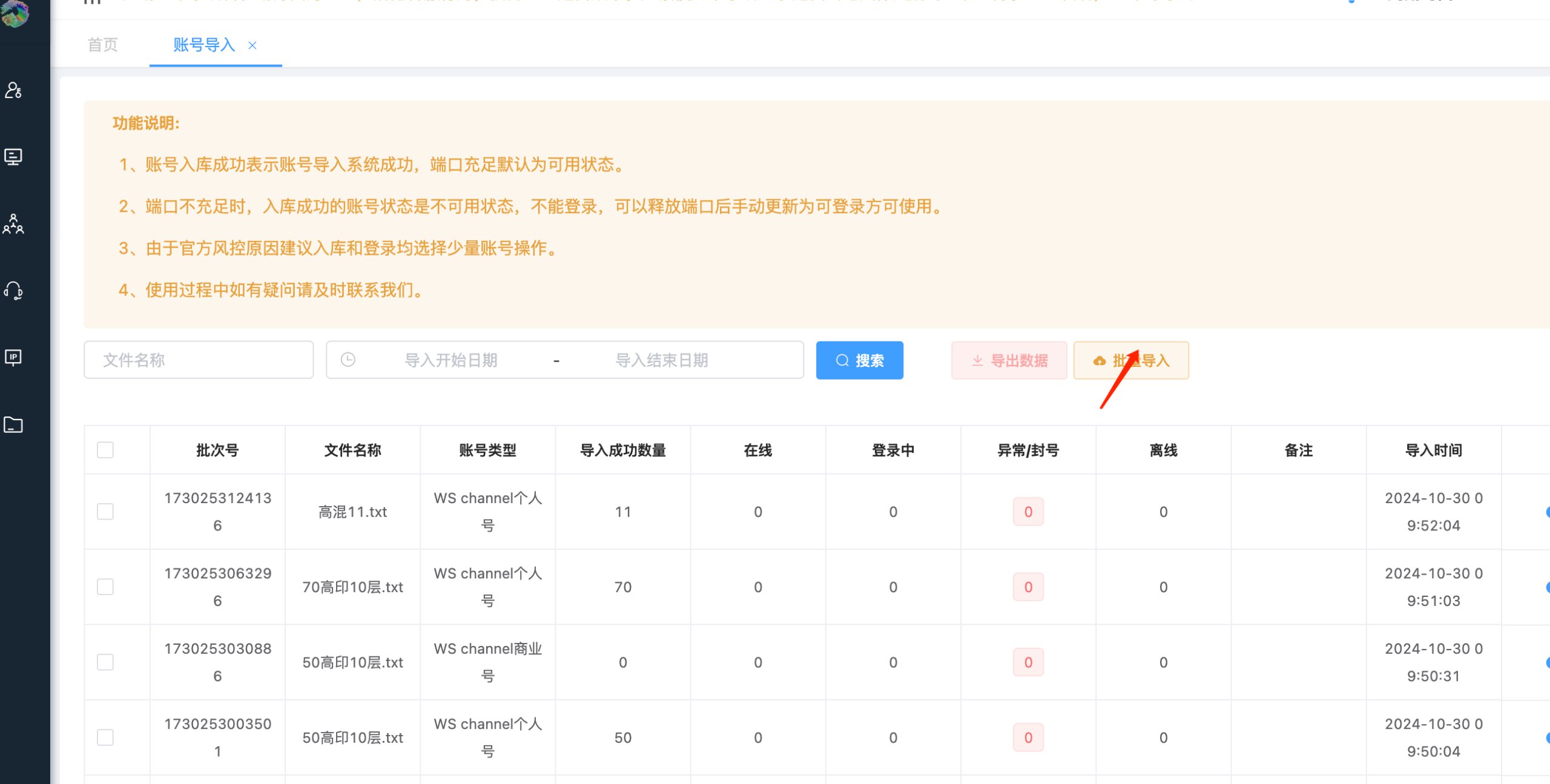Screen dimensions: 1550x784
Task: Switch to the 首页 tab
Action: (103, 45)
